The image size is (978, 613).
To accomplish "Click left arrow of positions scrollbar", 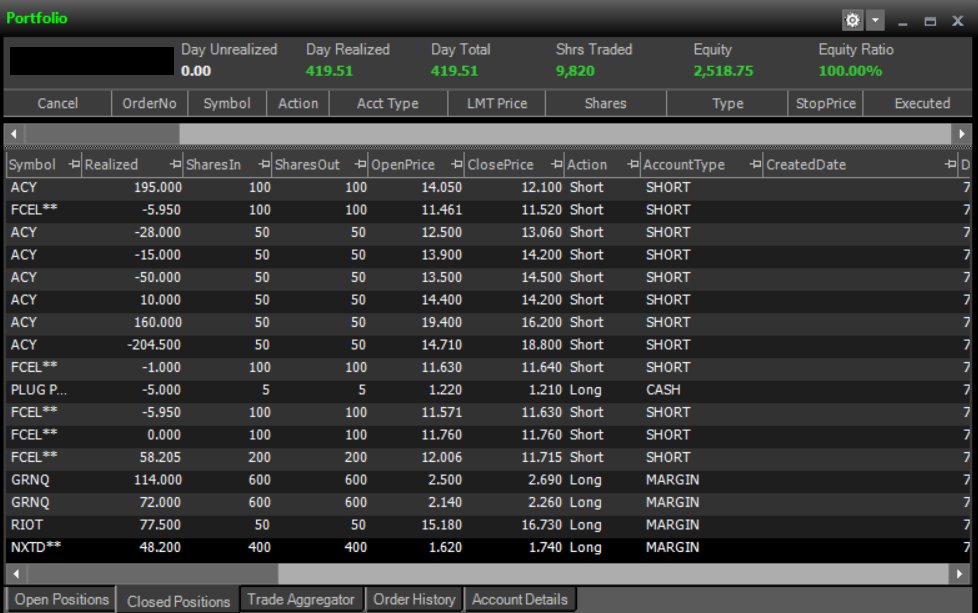I will (x=16, y=574).
